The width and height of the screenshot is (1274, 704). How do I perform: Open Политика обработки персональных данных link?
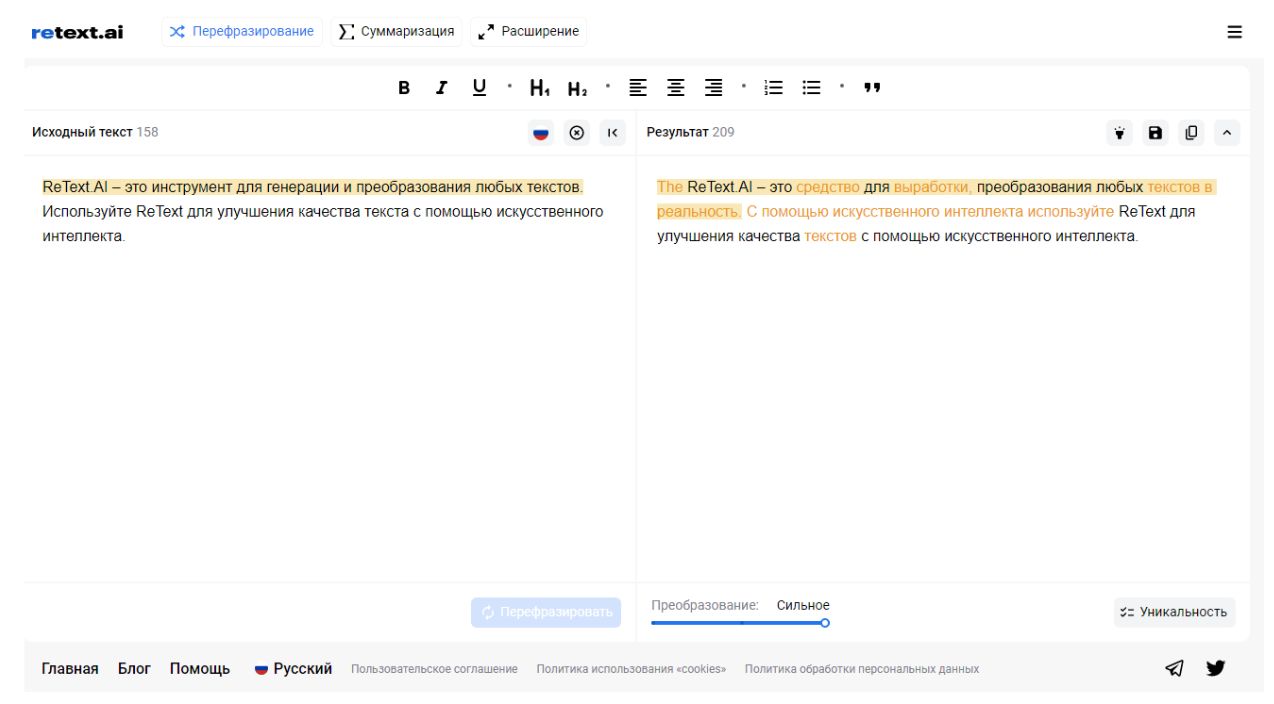click(x=862, y=669)
